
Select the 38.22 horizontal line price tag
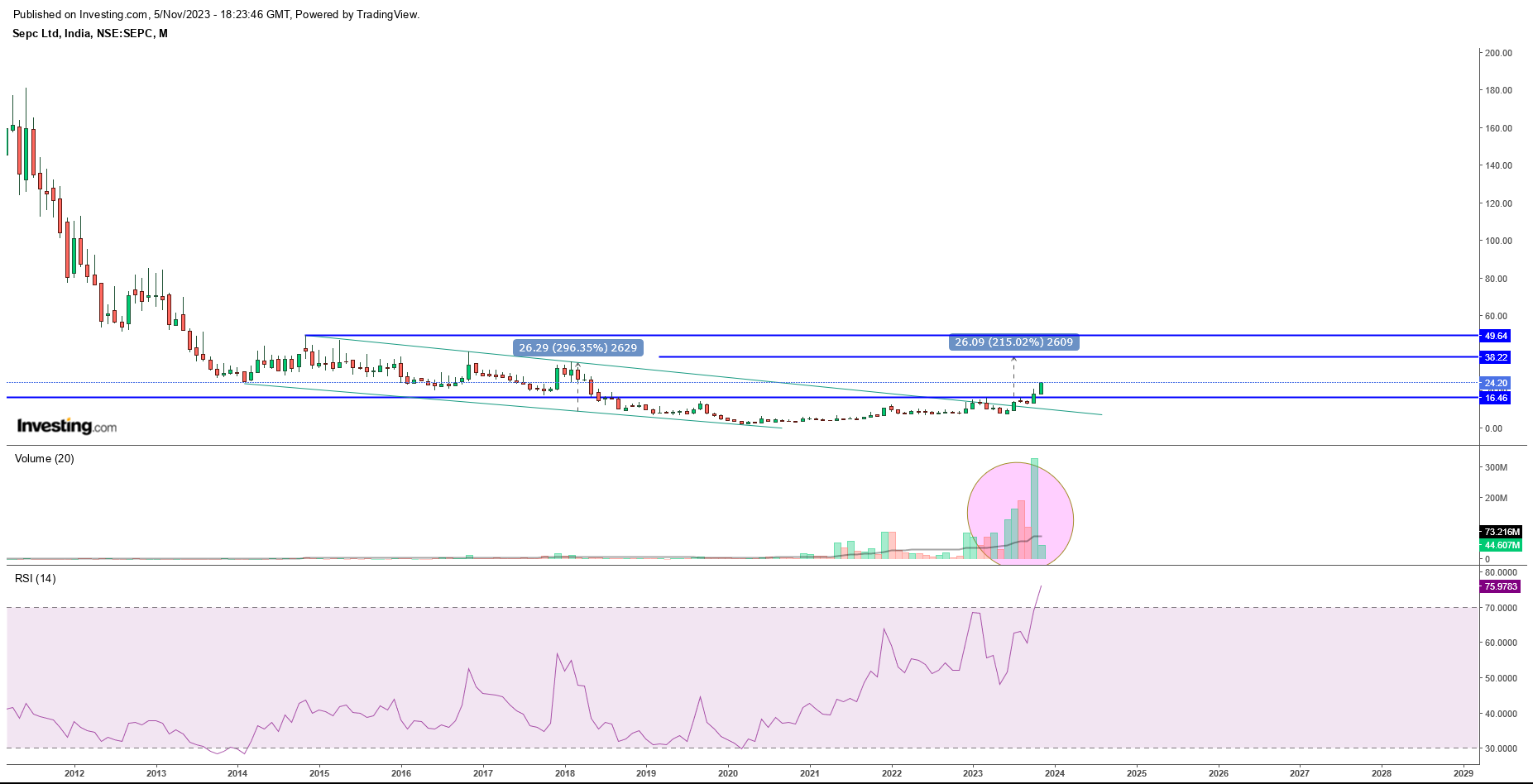click(x=1496, y=357)
